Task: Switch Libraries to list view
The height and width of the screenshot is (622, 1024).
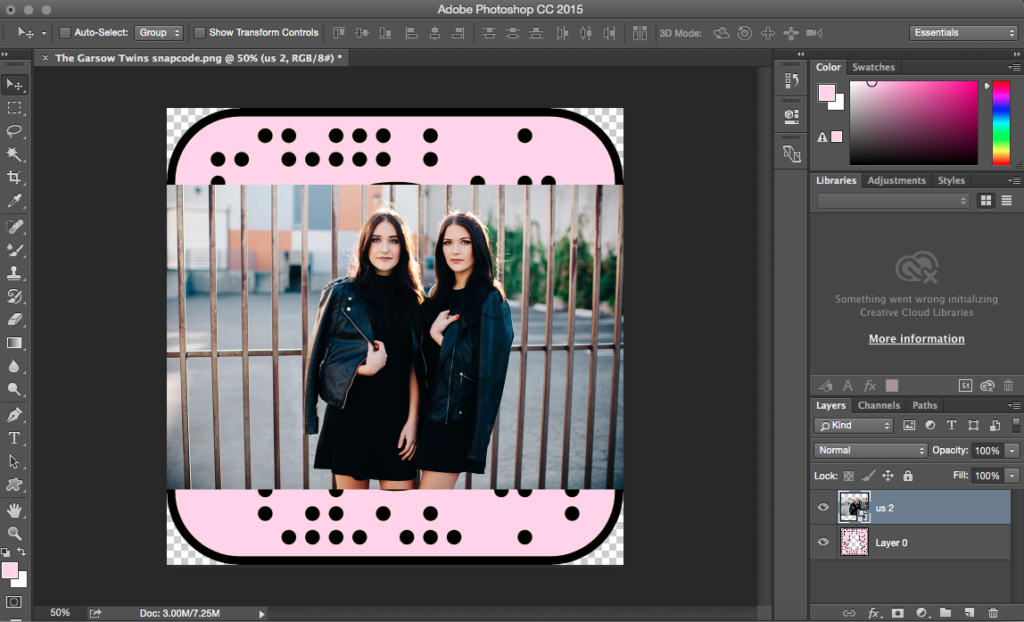Action: [x=1006, y=201]
